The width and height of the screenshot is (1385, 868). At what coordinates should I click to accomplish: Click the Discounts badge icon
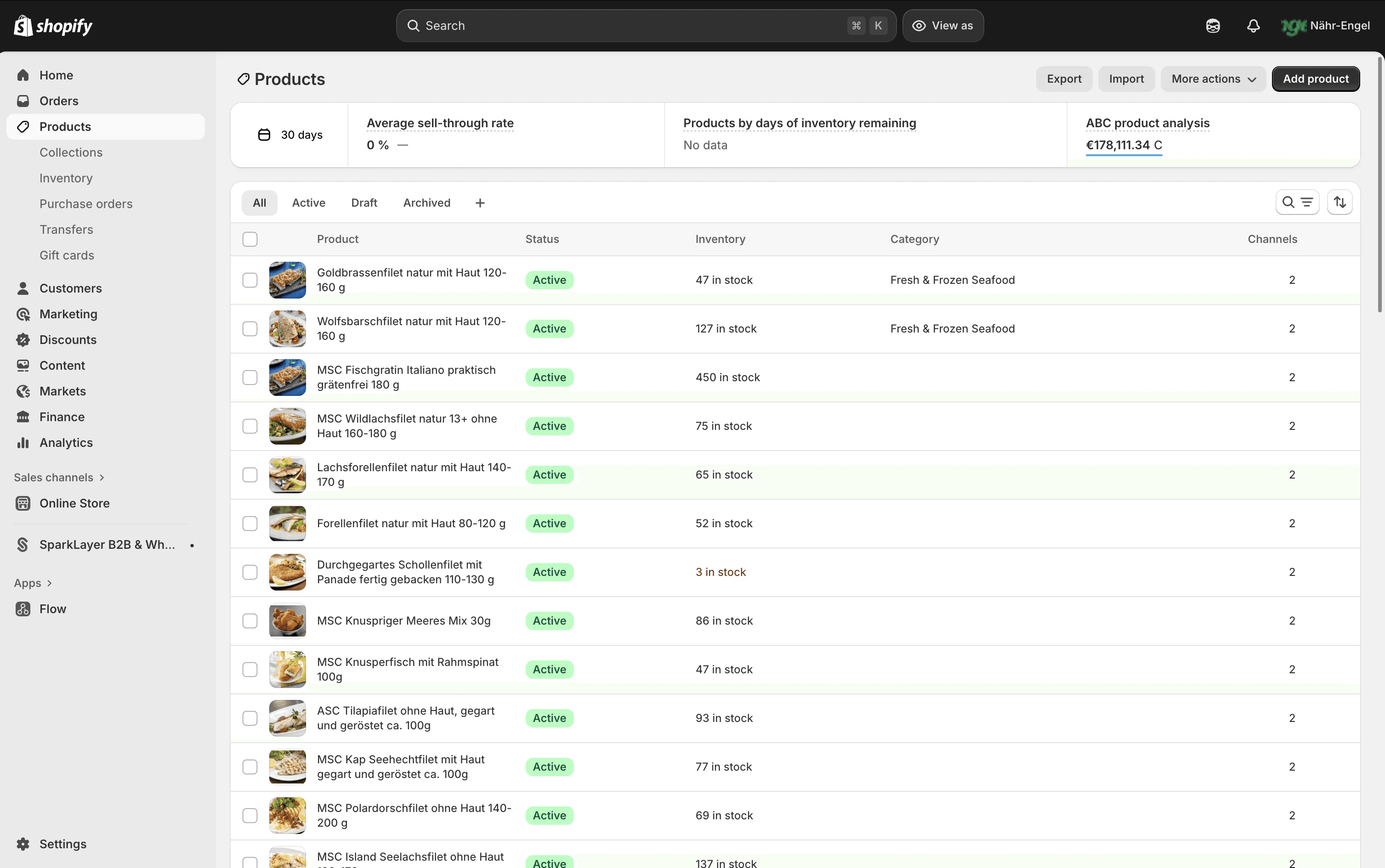pos(23,340)
